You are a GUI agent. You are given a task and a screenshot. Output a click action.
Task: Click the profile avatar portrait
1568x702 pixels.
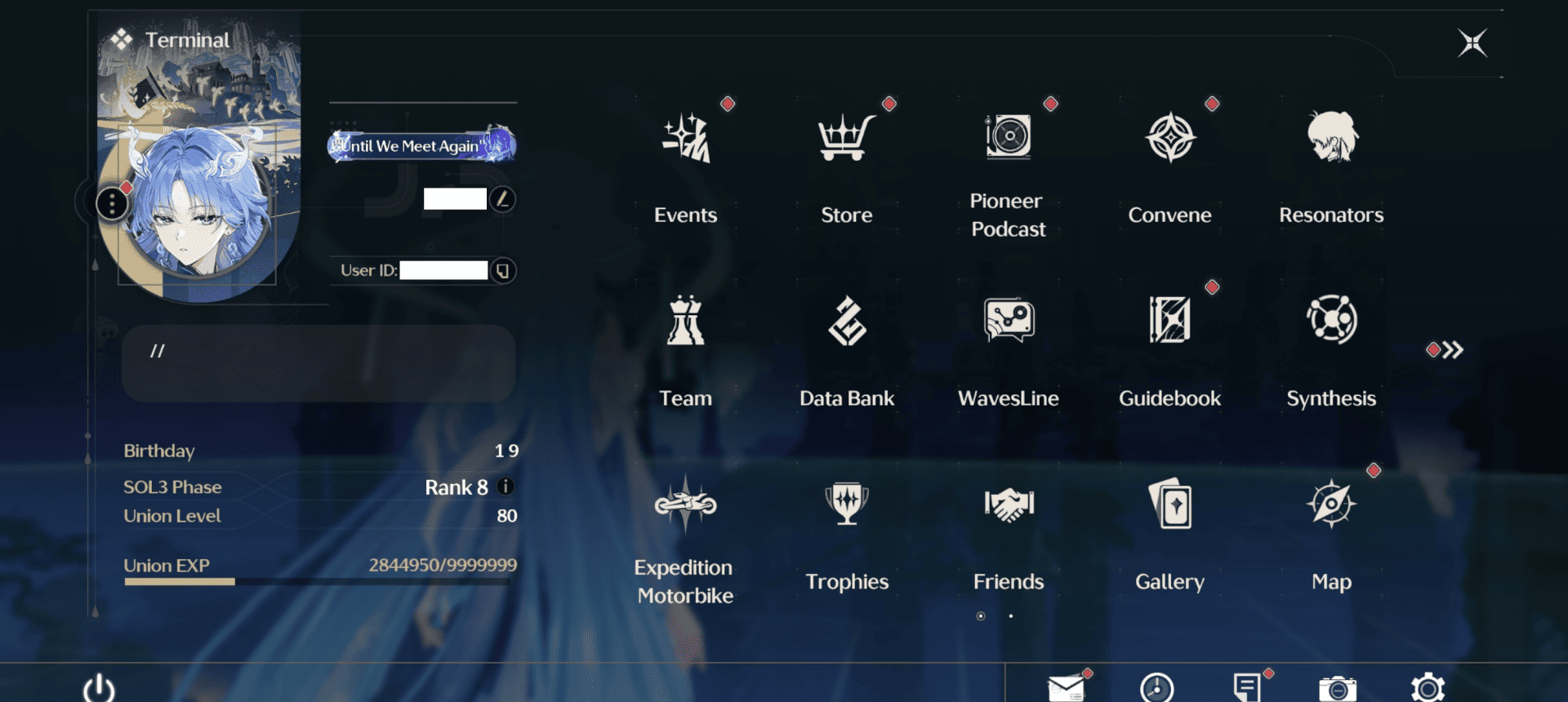coord(198,202)
